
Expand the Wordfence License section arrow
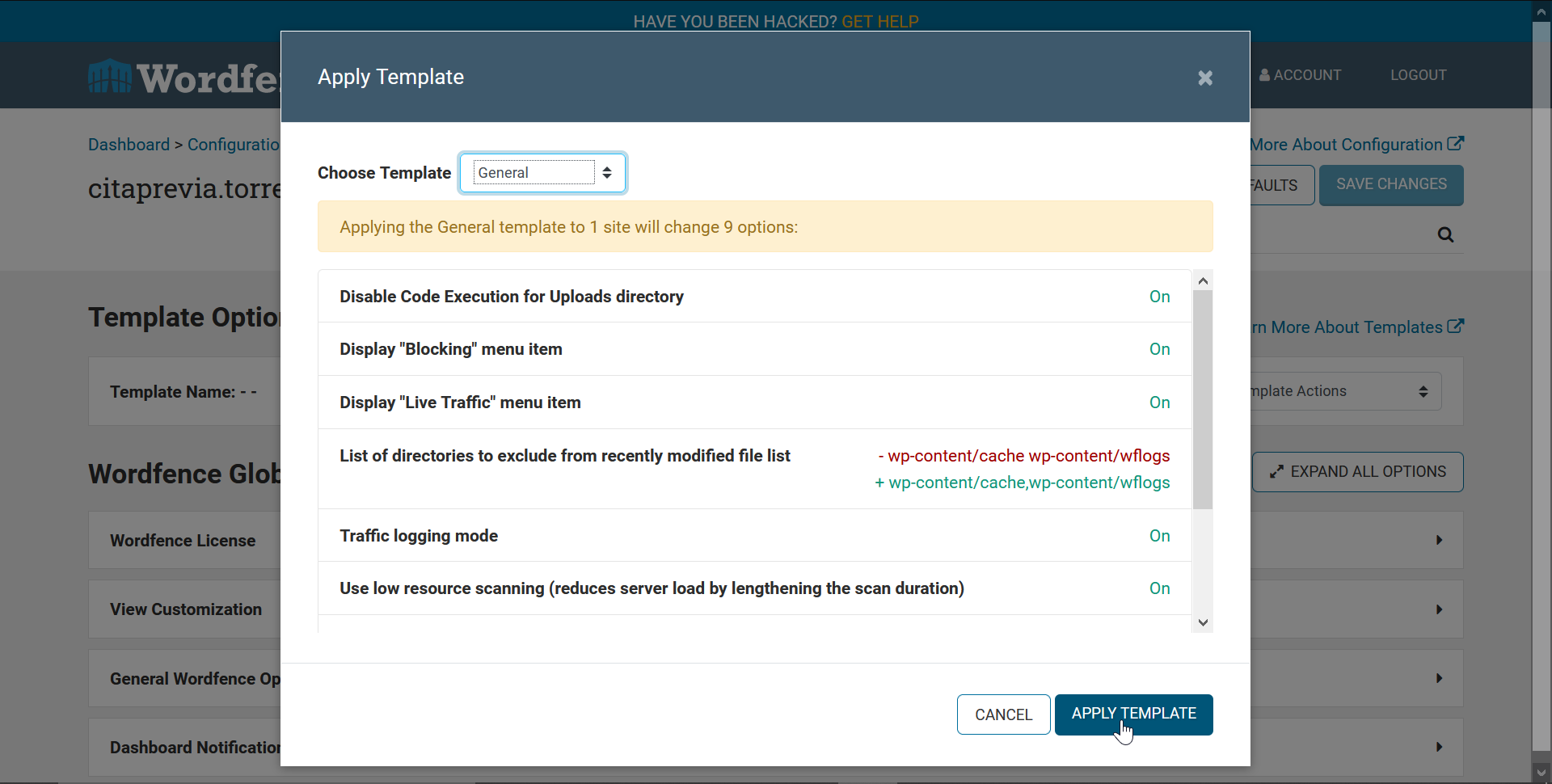(1439, 540)
